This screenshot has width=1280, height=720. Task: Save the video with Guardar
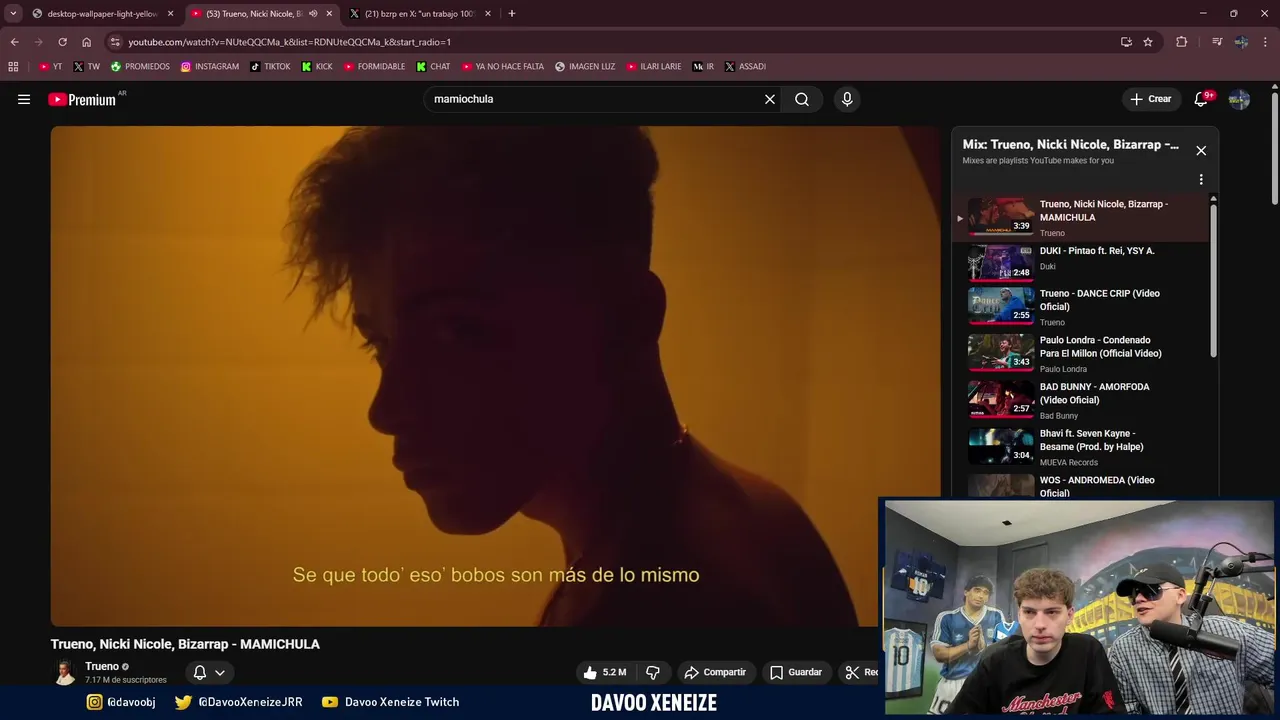pos(796,672)
